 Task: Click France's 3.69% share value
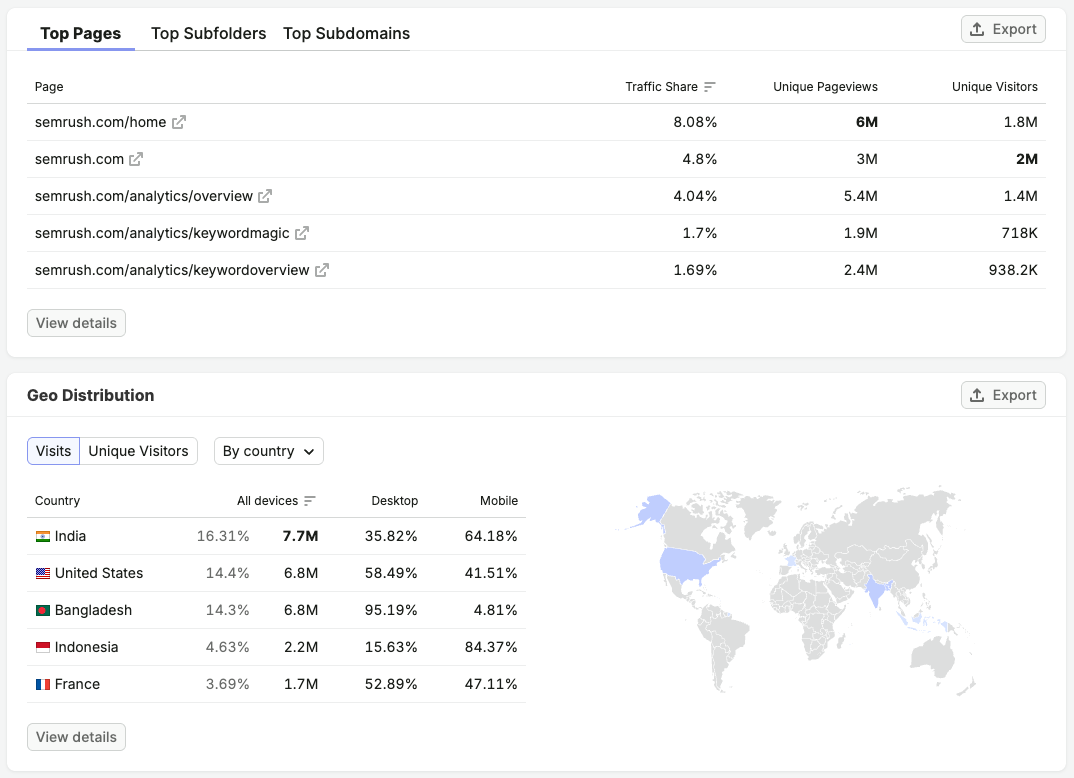pos(227,684)
